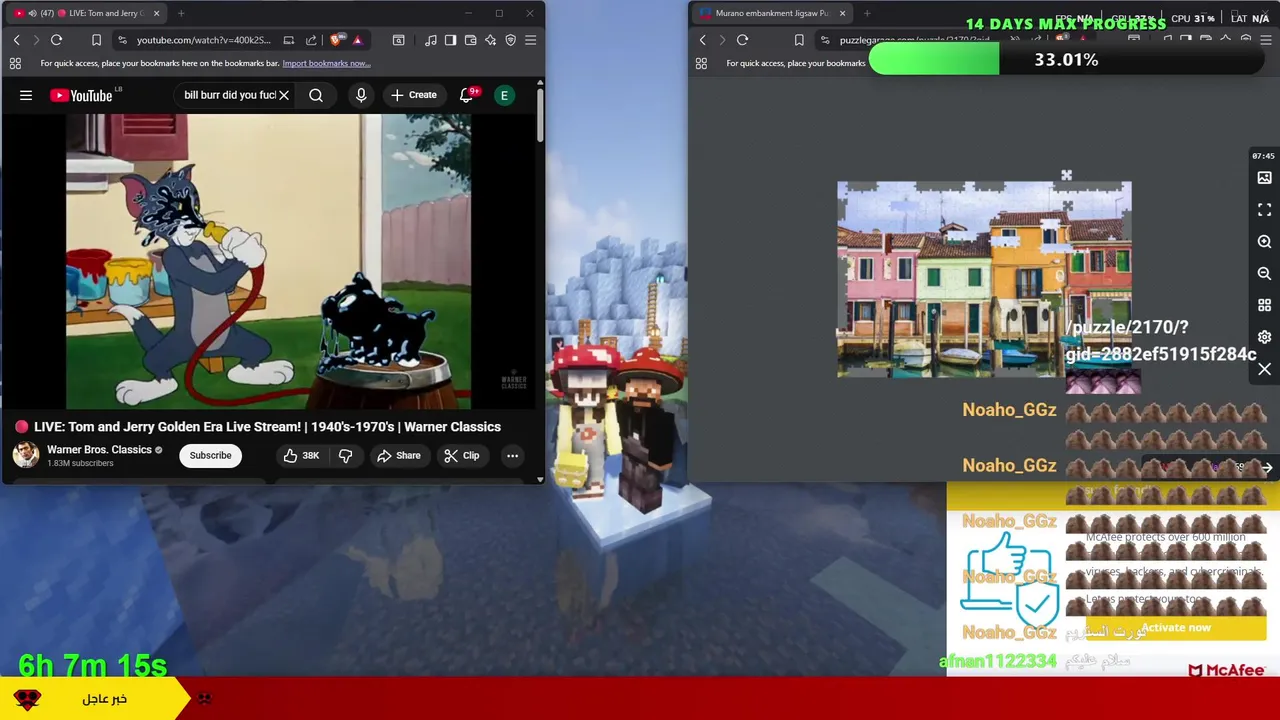The image size is (1280, 720).
Task: Open jigsaw puzzle settings gear
Action: pos(1264,337)
